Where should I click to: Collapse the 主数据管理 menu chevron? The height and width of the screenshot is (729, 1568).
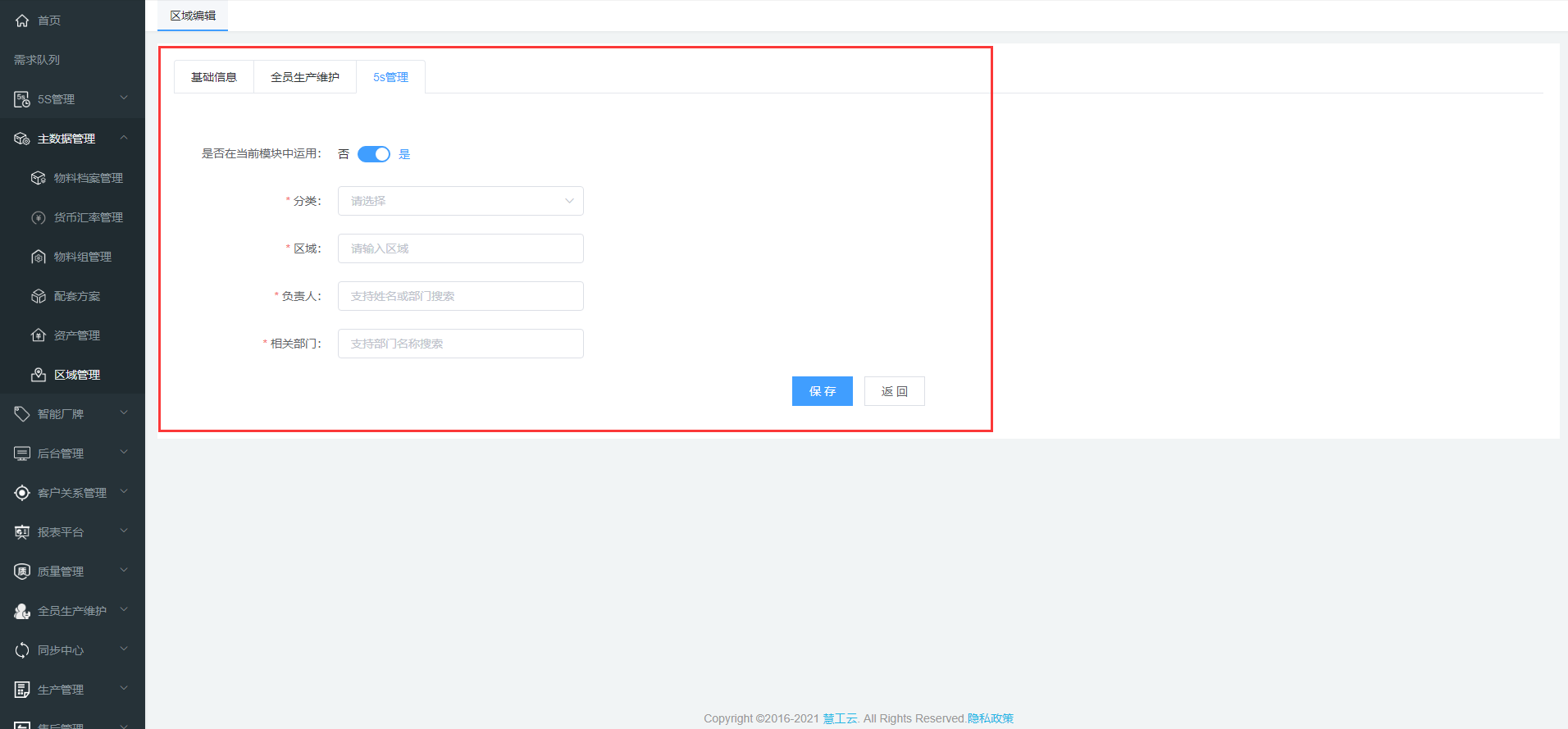pos(124,138)
